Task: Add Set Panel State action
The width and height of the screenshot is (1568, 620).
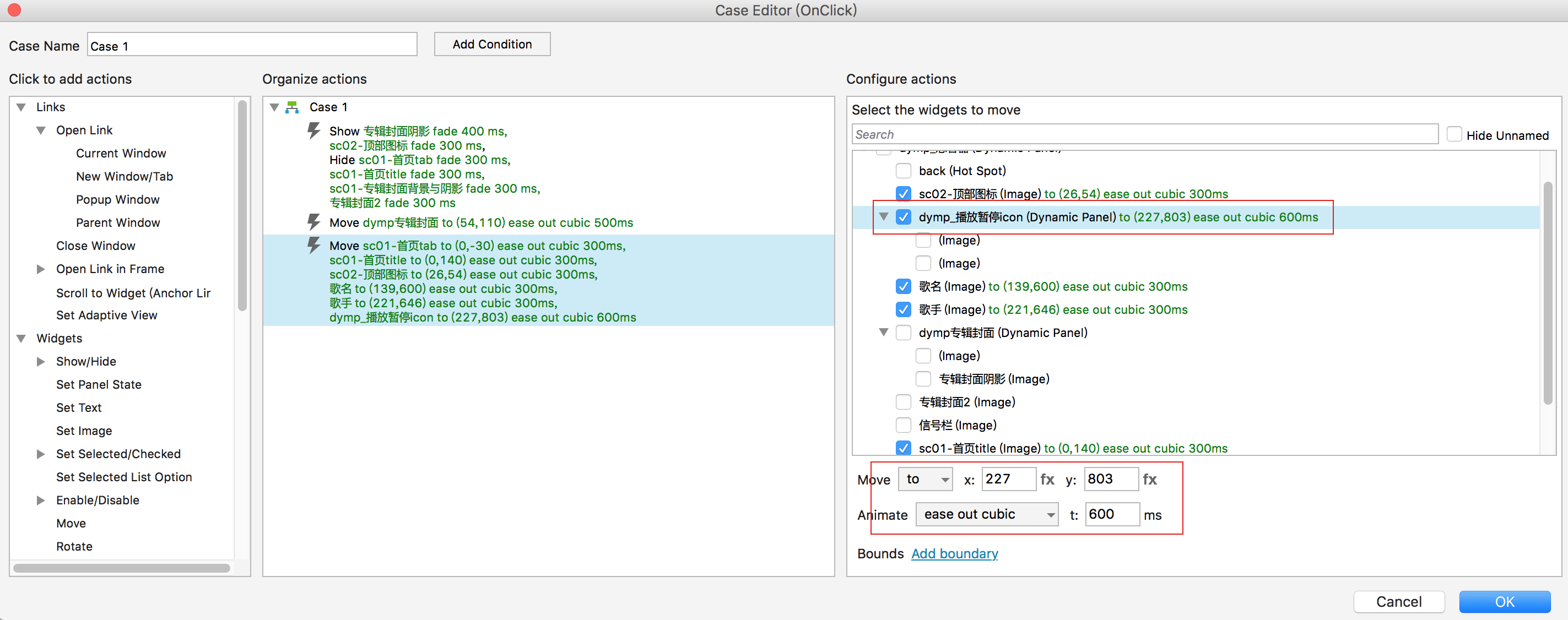Action: [99, 384]
